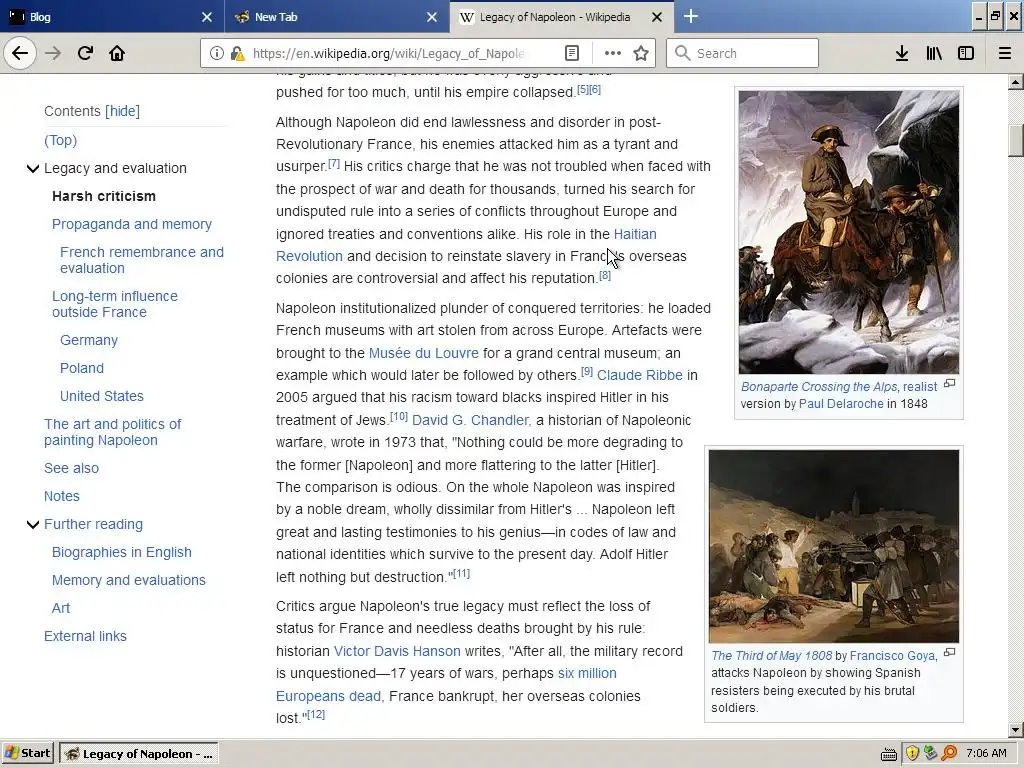Image resolution: width=1024 pixels, height=768 pixels.
Task: Open the downloads panel
Action: coord(902,54)
